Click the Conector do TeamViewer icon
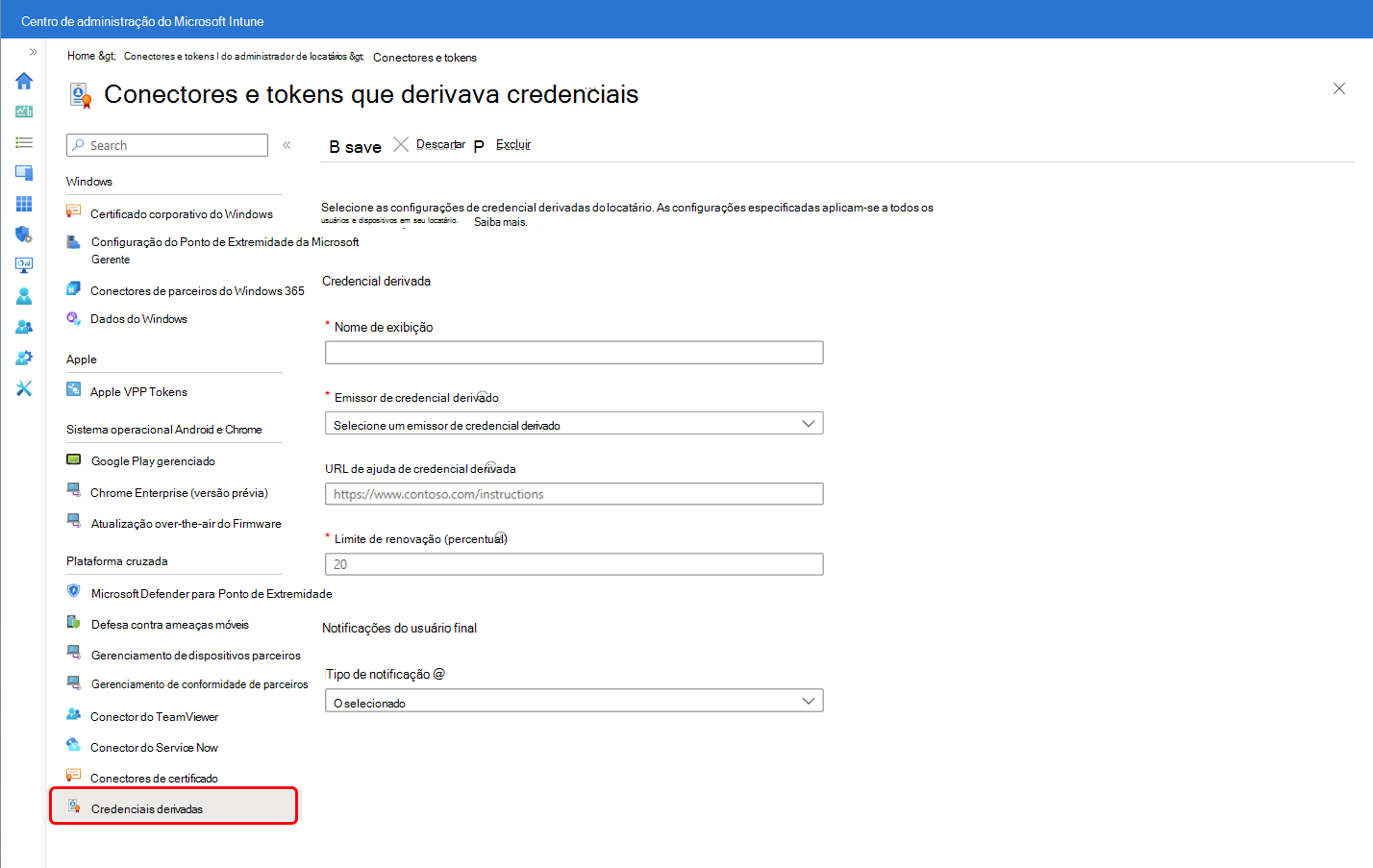1373x868 pixels. click(x=73, y=714)
